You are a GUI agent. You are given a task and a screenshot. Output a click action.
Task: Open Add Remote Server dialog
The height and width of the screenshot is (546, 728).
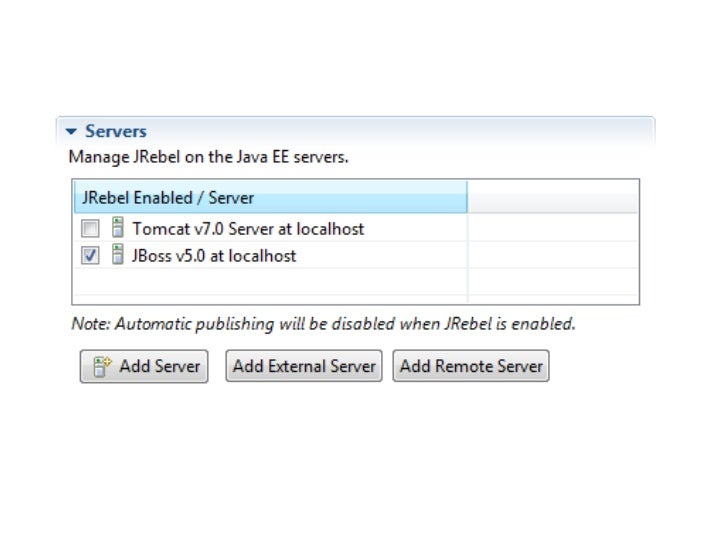[x=471, y=366]
